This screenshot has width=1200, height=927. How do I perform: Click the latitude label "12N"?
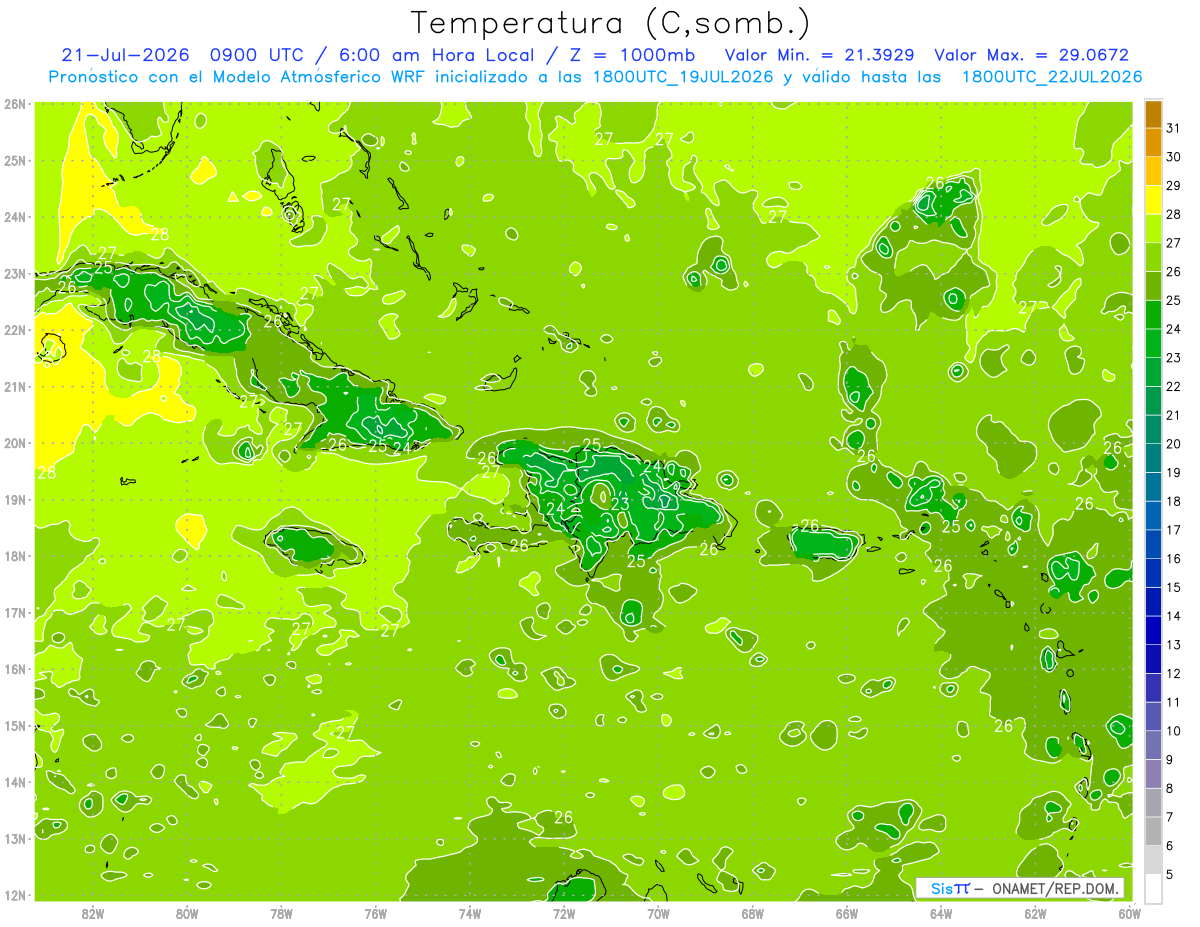click(x=15, y=895)
